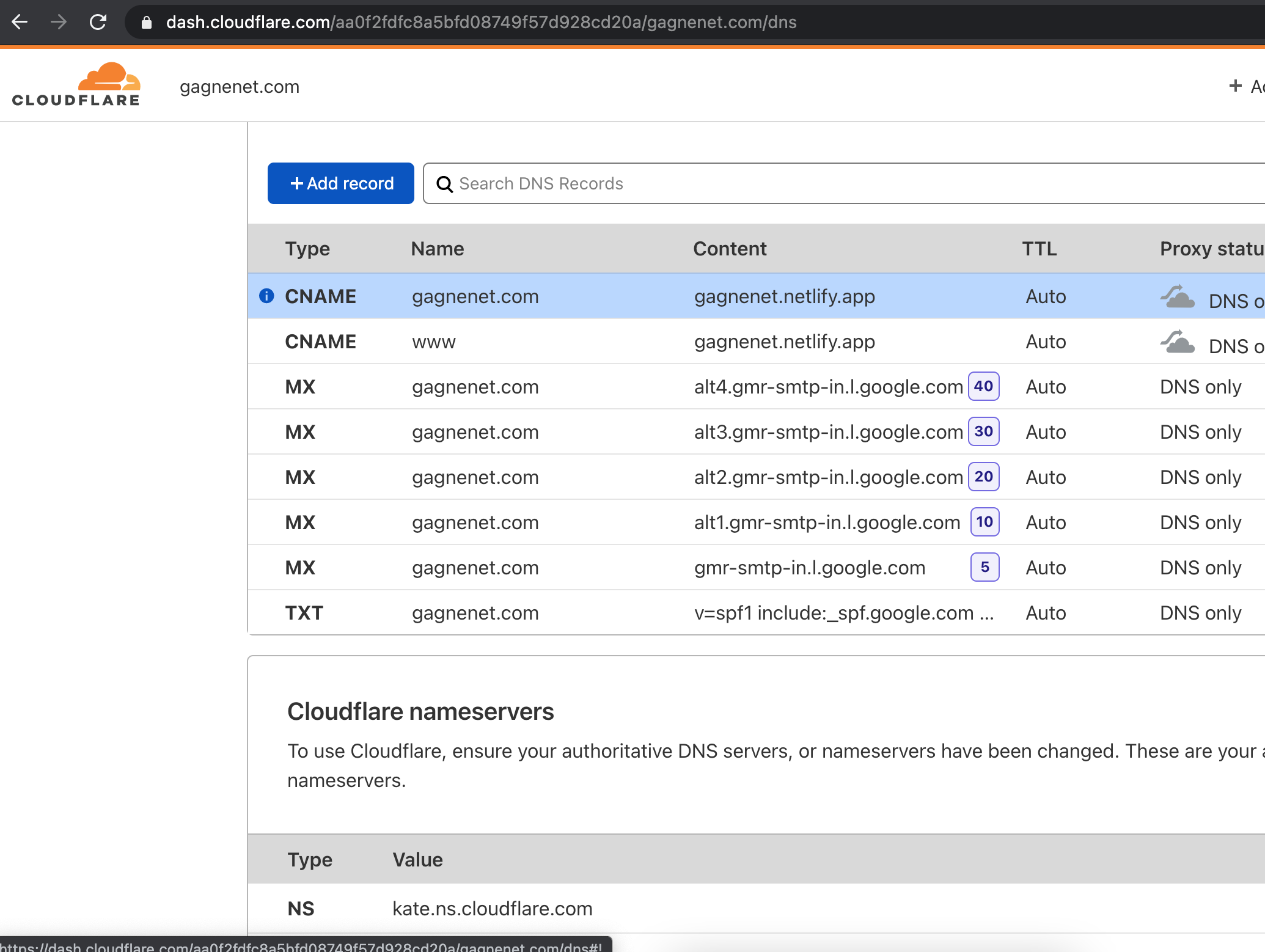This screenshot has height=952, width=1265.
Task: Click the address bar URL
Action: click(x=481, y=23)
